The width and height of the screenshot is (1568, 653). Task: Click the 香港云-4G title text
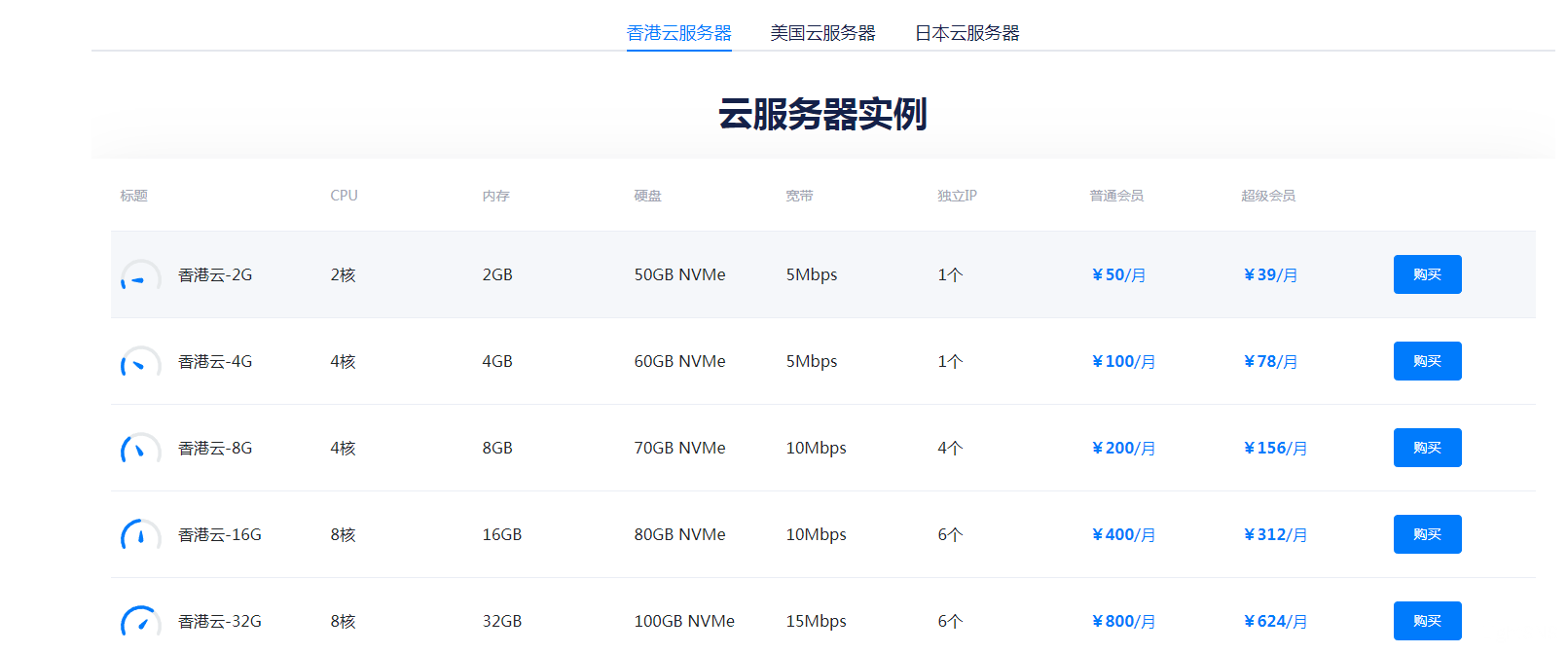tap(215, 362)
